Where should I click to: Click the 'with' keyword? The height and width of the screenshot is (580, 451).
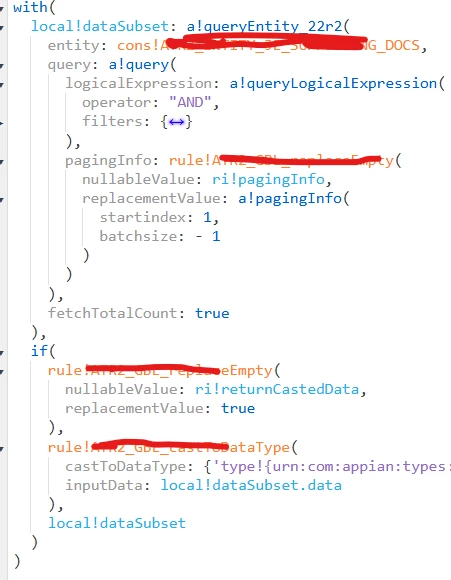coord(30,7)
